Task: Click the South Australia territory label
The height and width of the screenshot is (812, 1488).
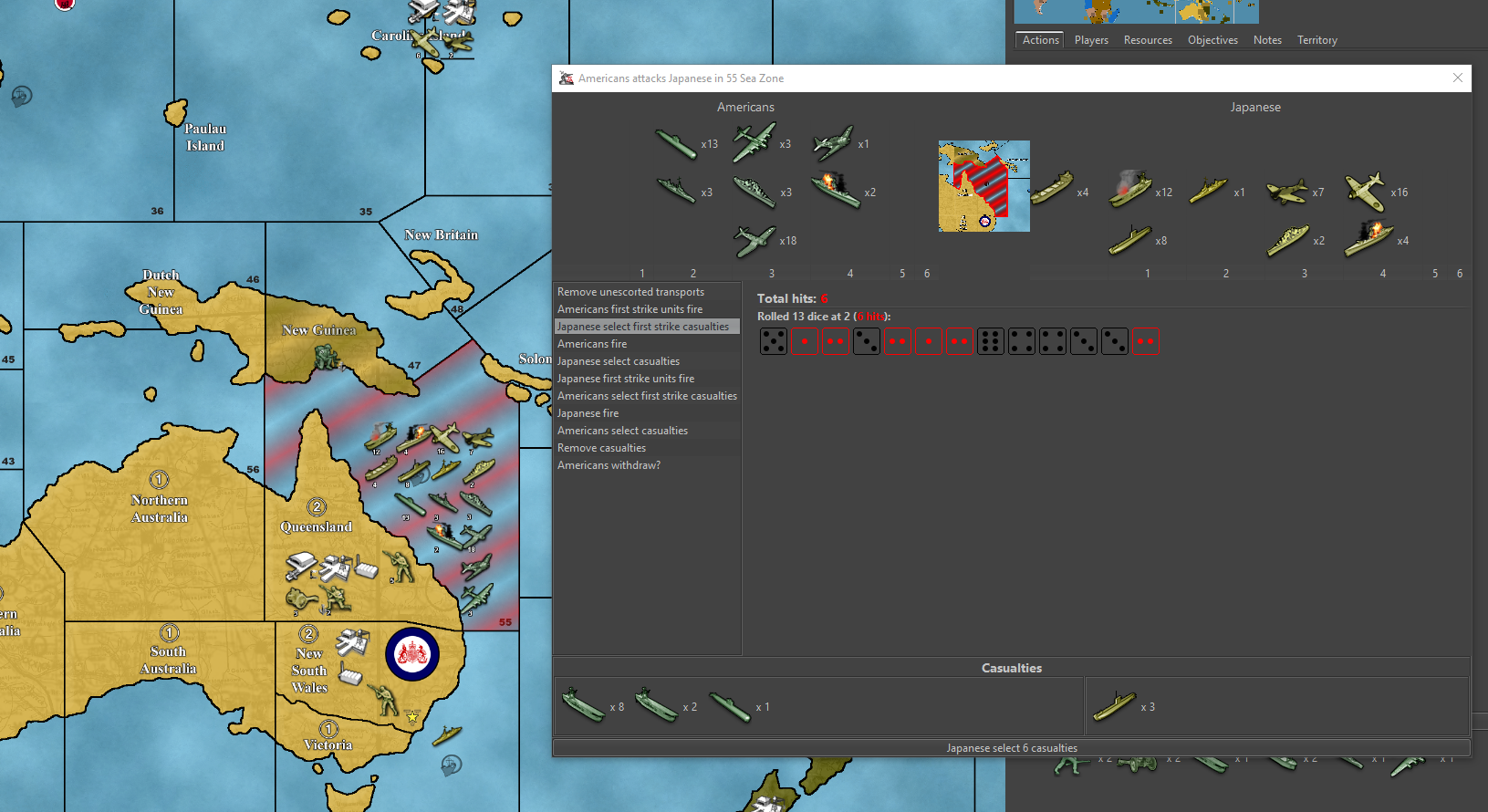Action: [x=168, y=661]
